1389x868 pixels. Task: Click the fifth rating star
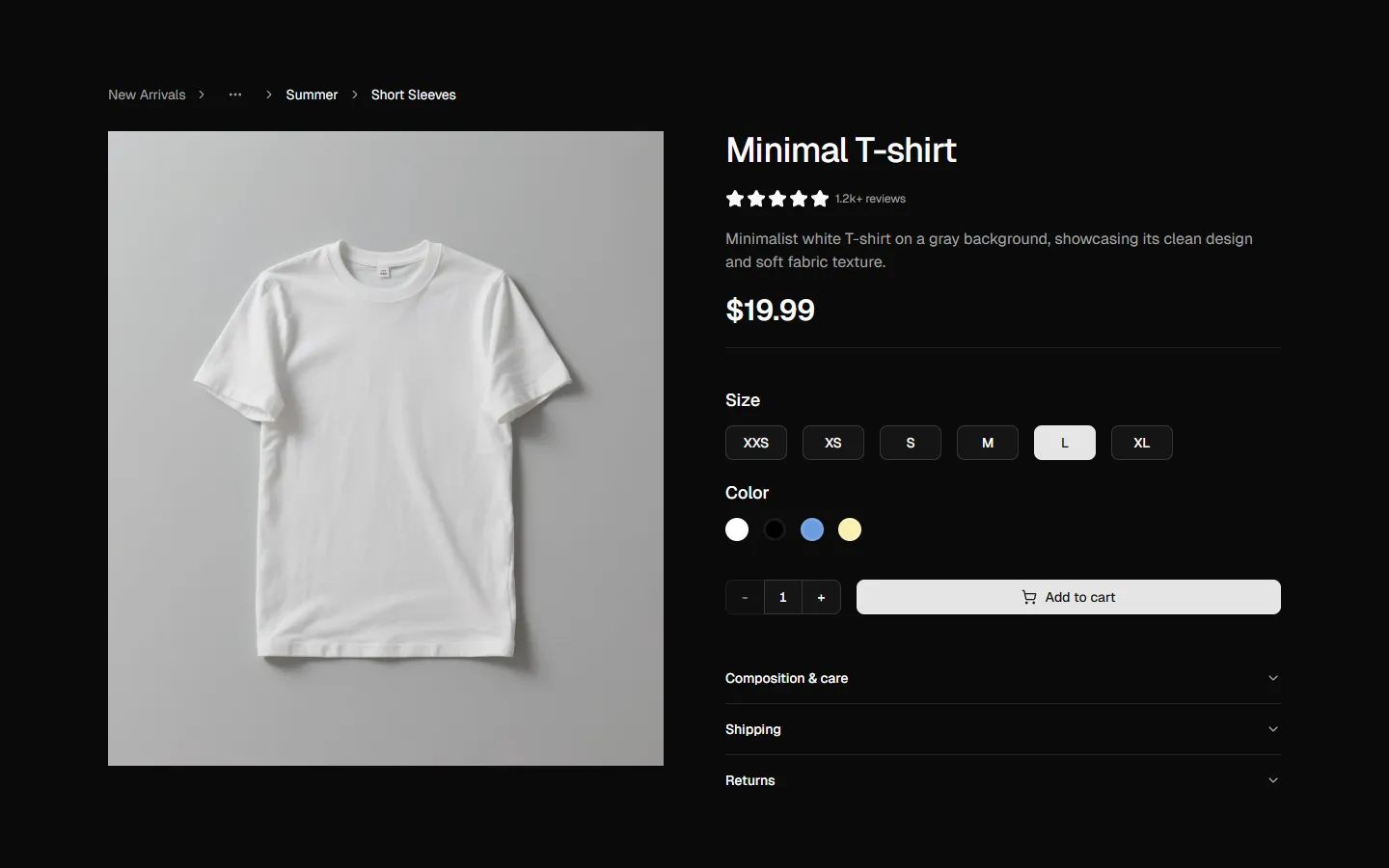click(x=819, y=199)
